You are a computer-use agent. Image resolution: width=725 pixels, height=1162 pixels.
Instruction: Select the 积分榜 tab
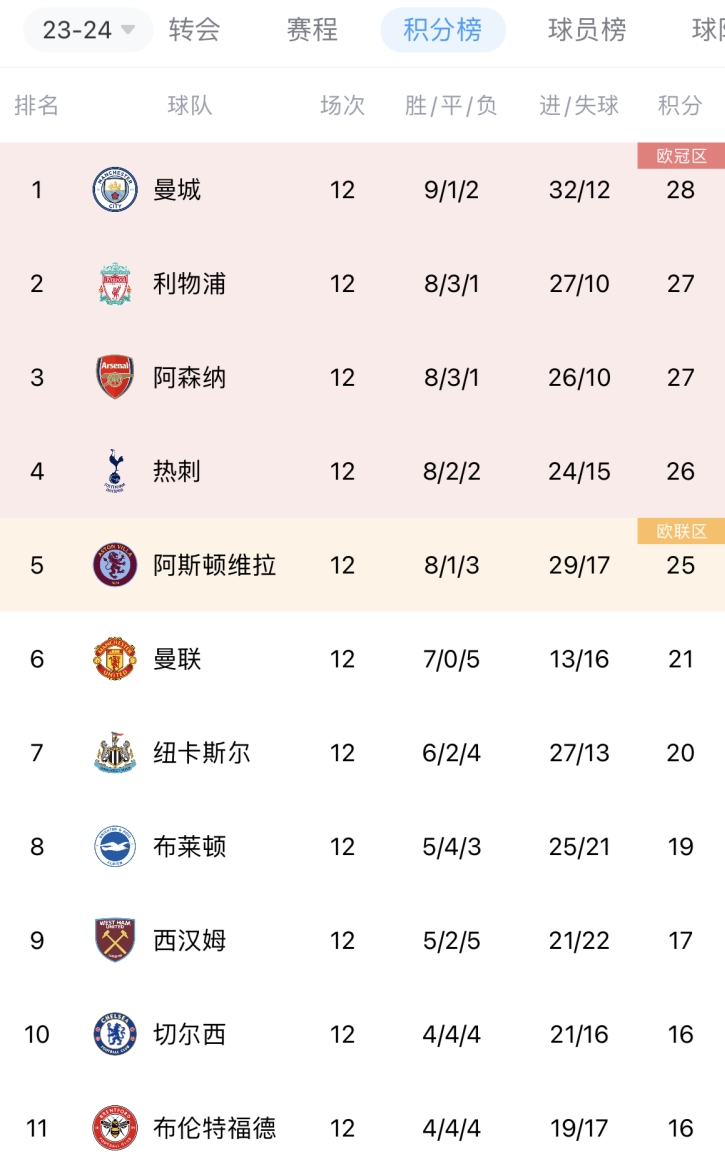pos(442,30)
